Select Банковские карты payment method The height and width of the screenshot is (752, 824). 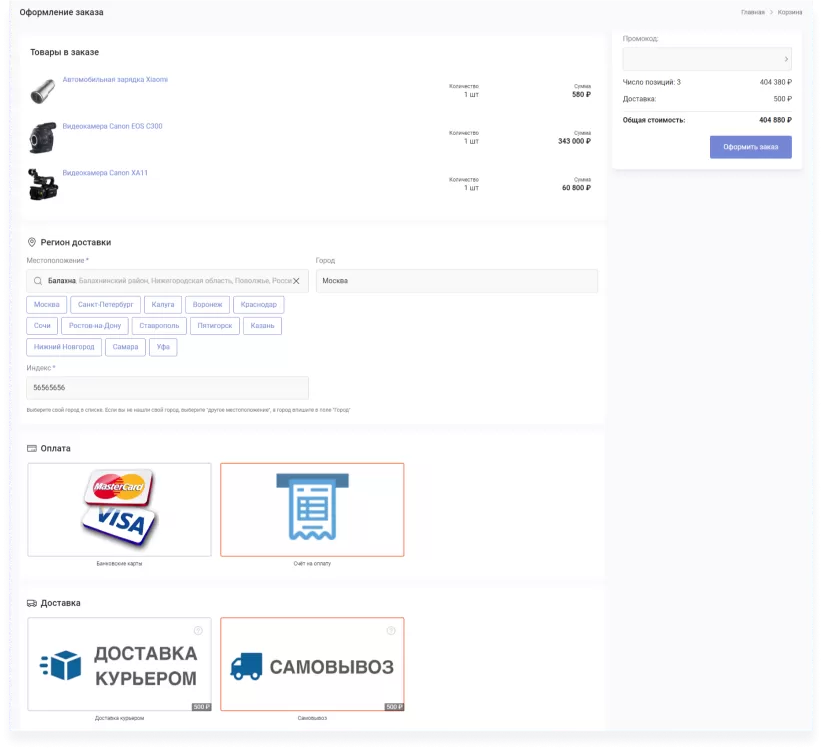coord(119,509)
